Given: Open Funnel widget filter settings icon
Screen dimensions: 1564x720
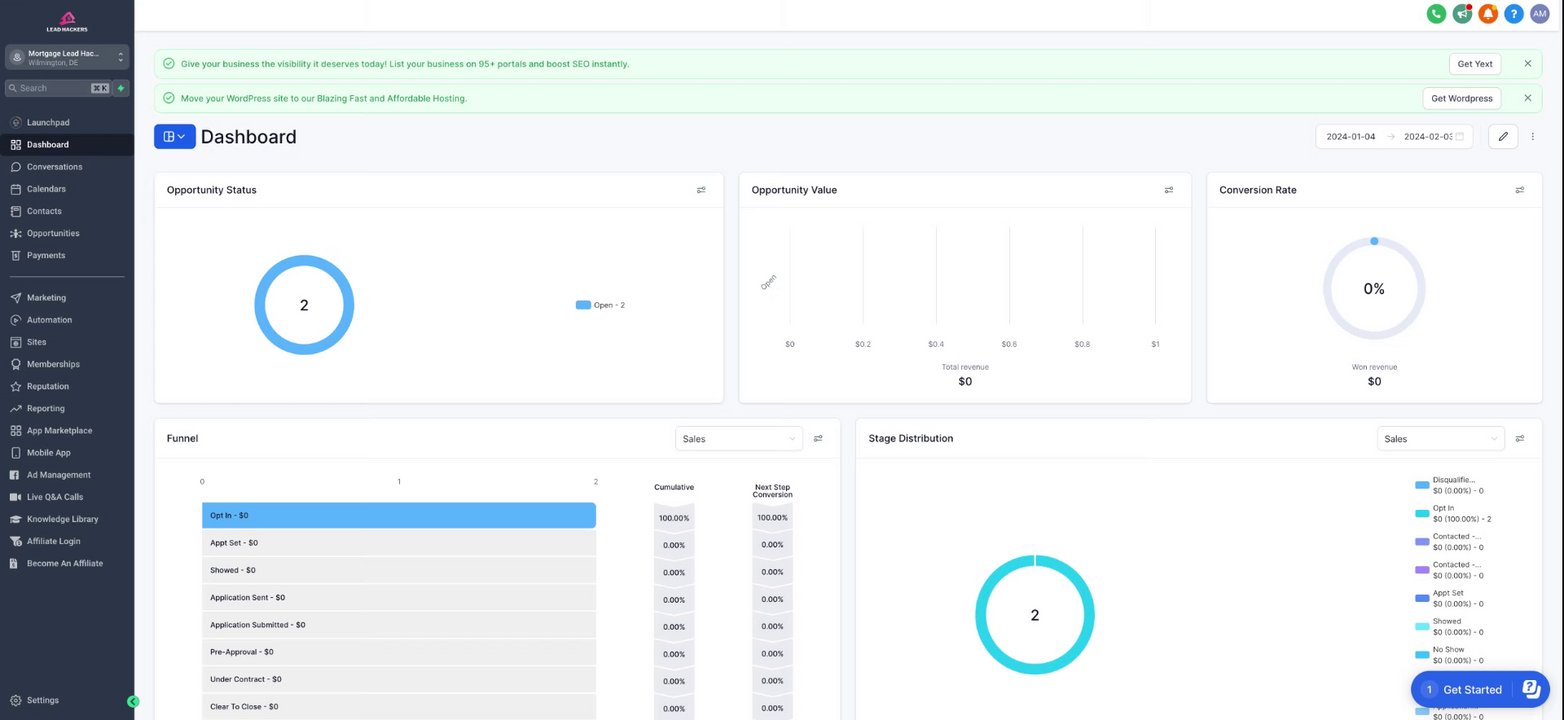Looking at the screenshot, I should point(818,438).
